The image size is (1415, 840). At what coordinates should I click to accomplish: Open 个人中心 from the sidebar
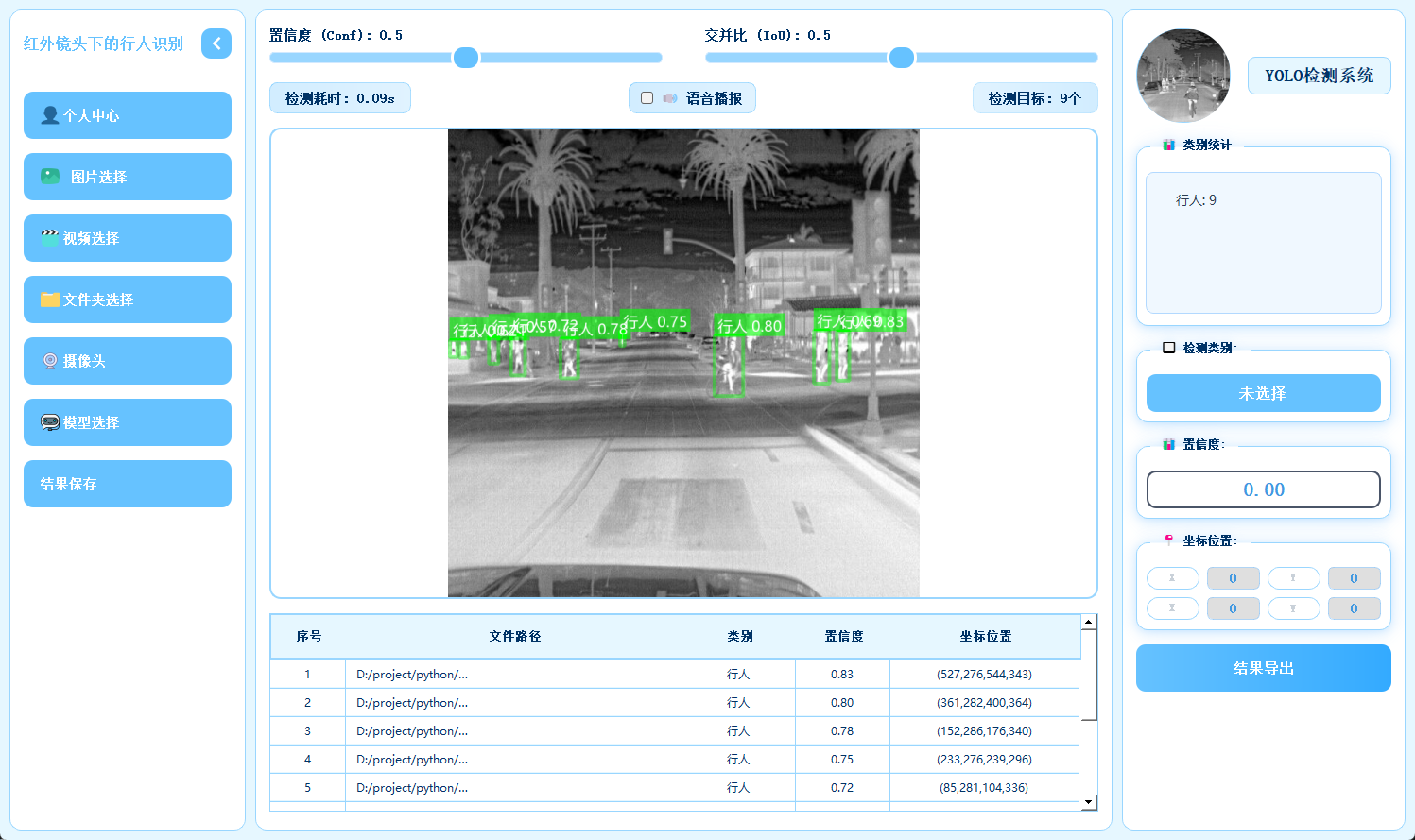coord(128,115)
